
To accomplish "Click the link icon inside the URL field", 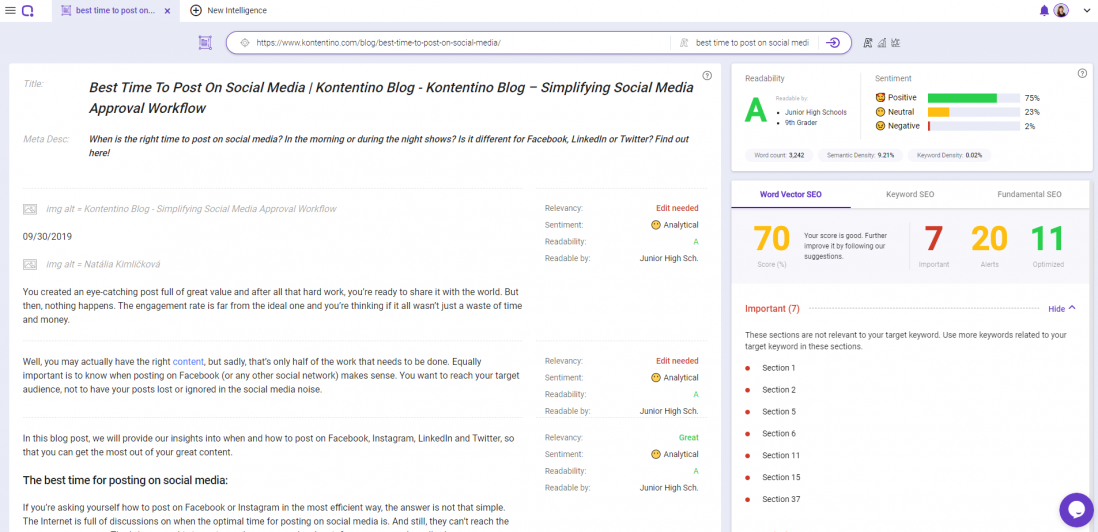I will [x=244, y=43].
